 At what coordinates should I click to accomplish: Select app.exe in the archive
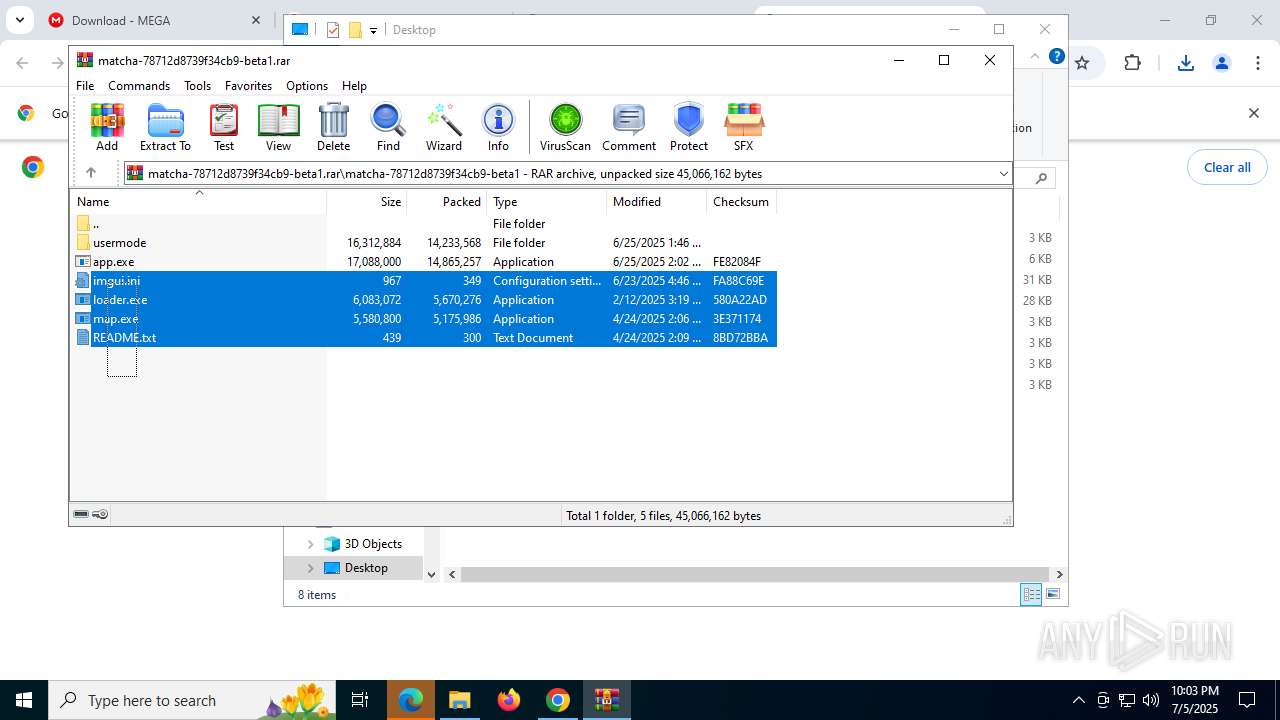[424, 262]
